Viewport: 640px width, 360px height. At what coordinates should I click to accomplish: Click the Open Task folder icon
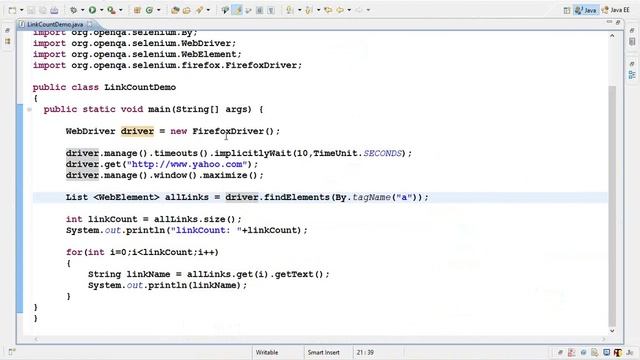tap(187, 10)
